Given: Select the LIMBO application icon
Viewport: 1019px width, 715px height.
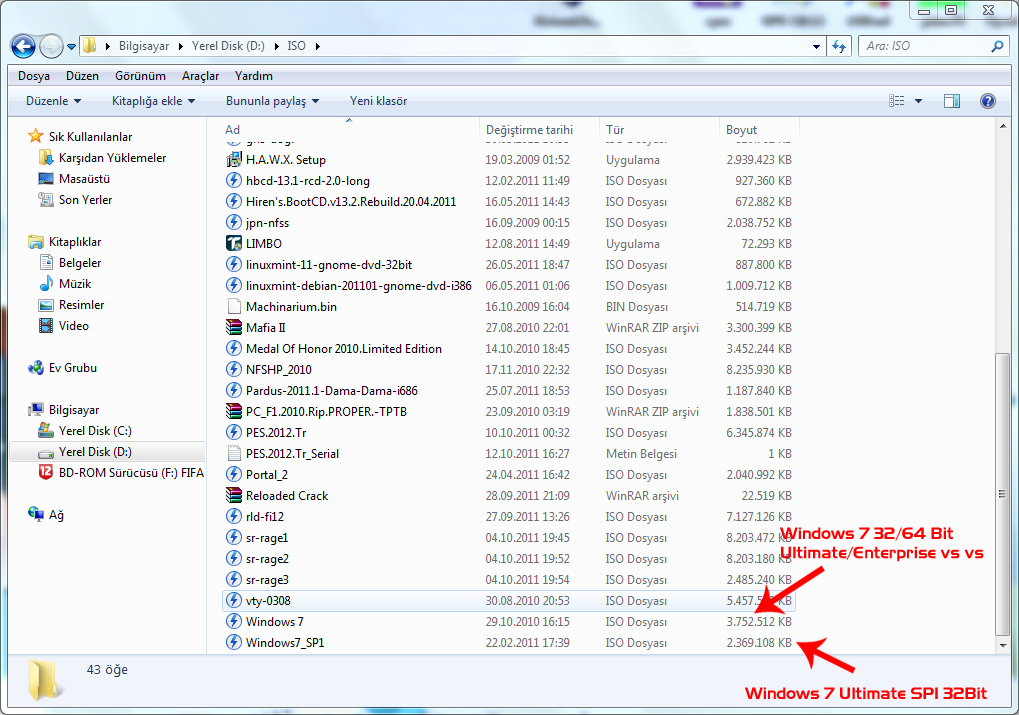Looking at the screenshot, I should [x=234, y=243].
